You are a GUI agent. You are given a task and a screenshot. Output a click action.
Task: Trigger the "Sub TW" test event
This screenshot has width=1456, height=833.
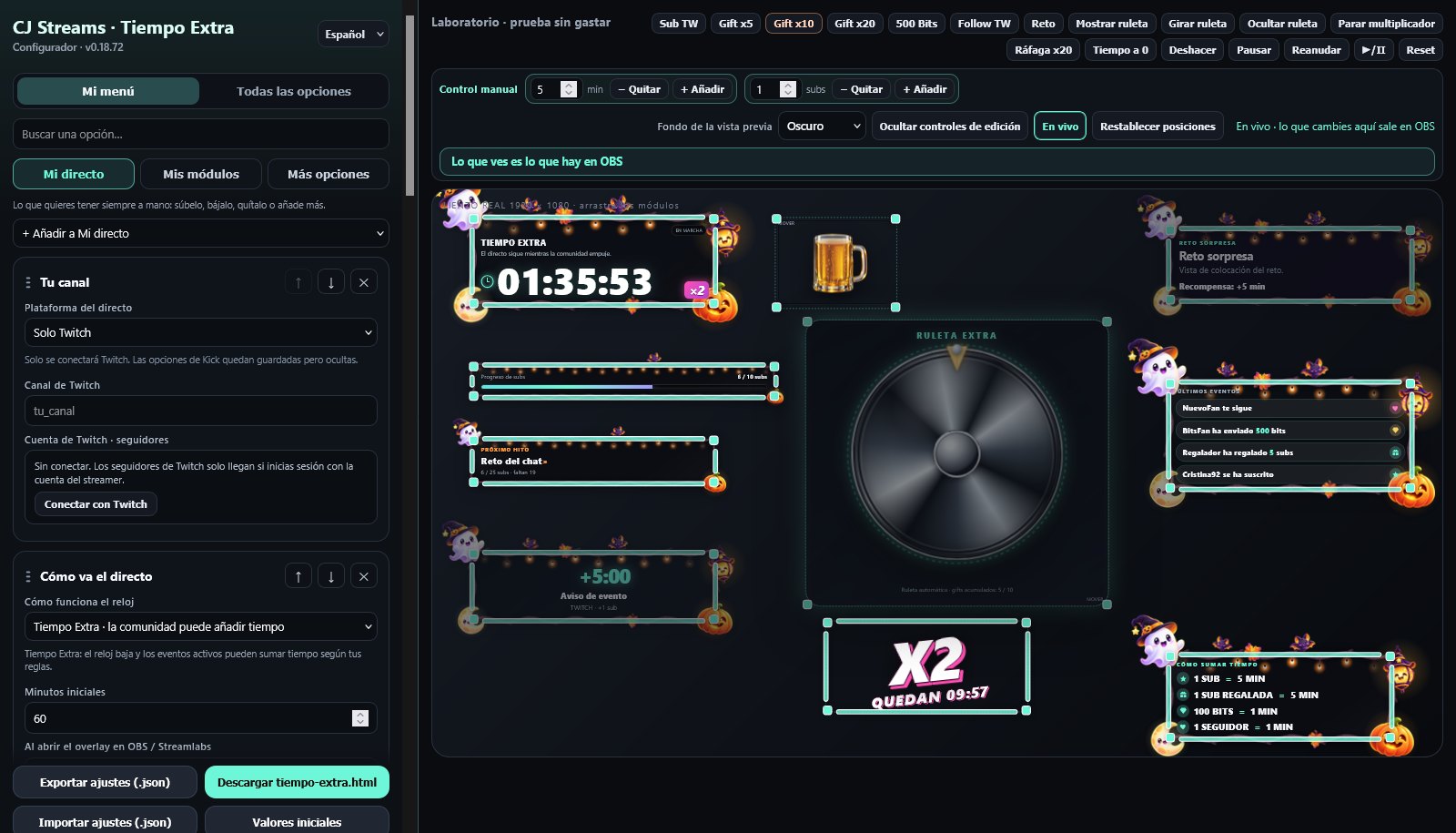(x=679, y=24)
